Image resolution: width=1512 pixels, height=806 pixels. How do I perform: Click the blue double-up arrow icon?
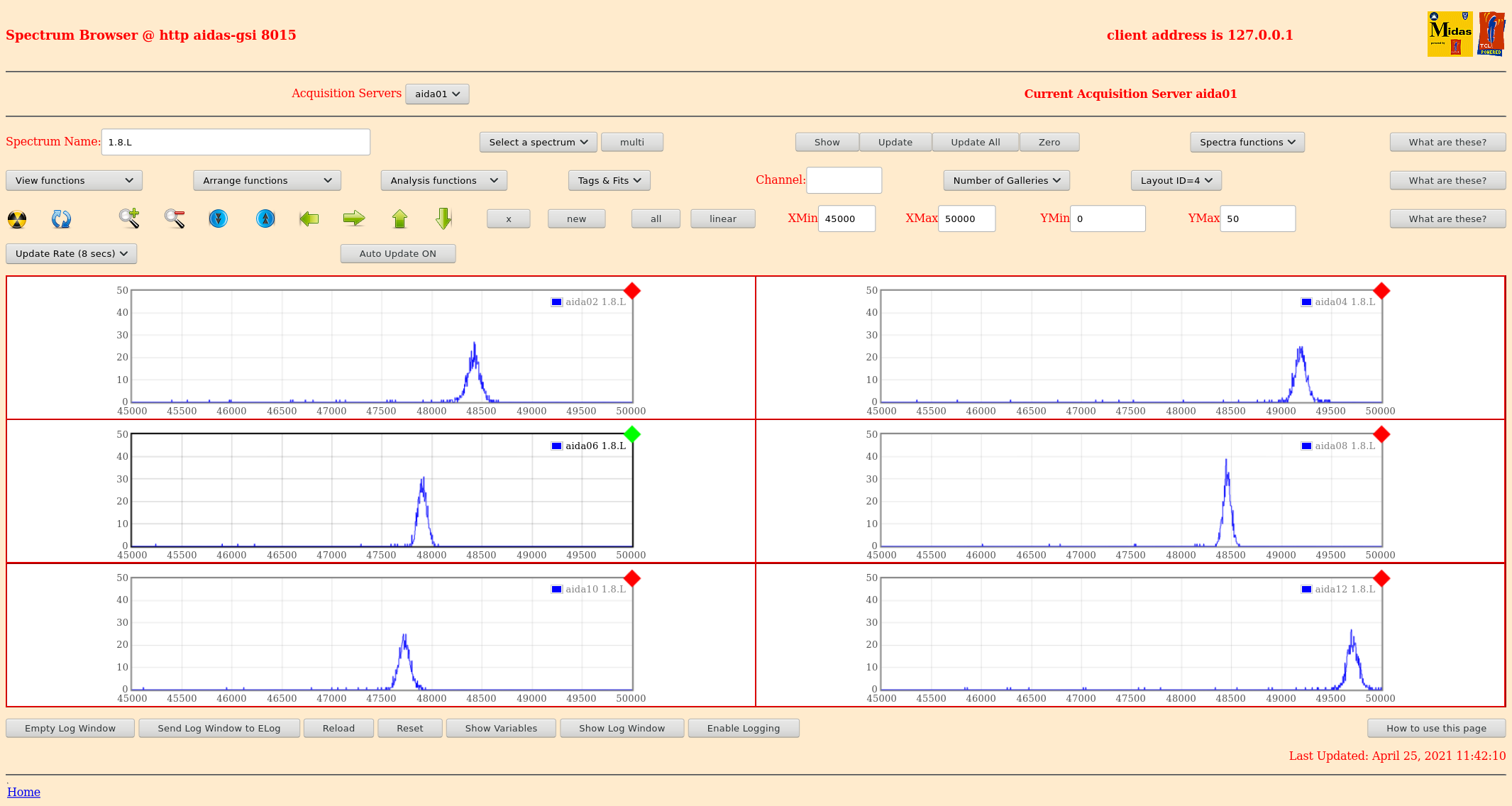[265, 219]
